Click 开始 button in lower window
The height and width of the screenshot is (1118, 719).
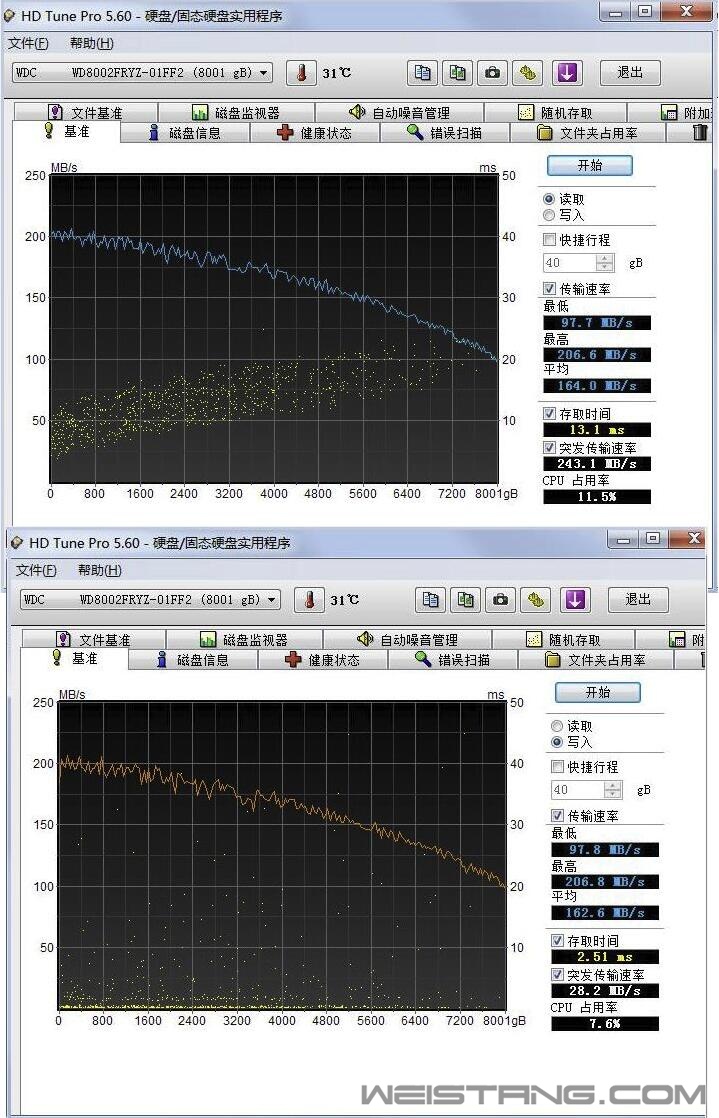[x=598, y=692]
